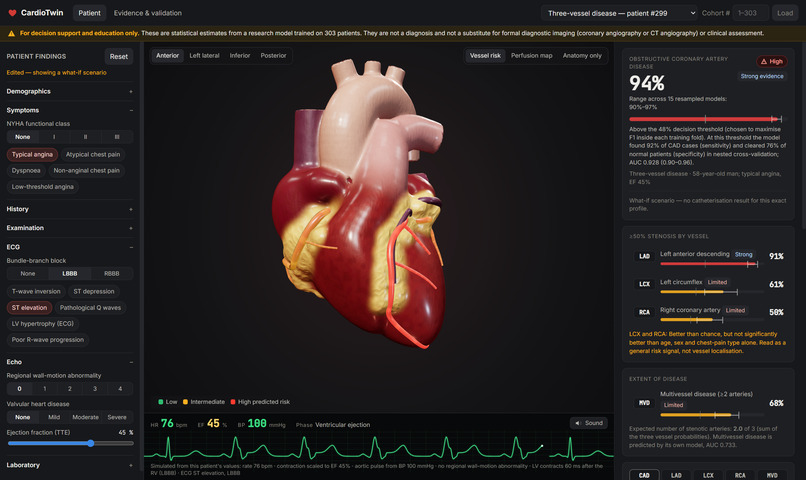806x480 pixels.
Task: Expand the History section
Action: pyautogui.click(x=69, y=209)
